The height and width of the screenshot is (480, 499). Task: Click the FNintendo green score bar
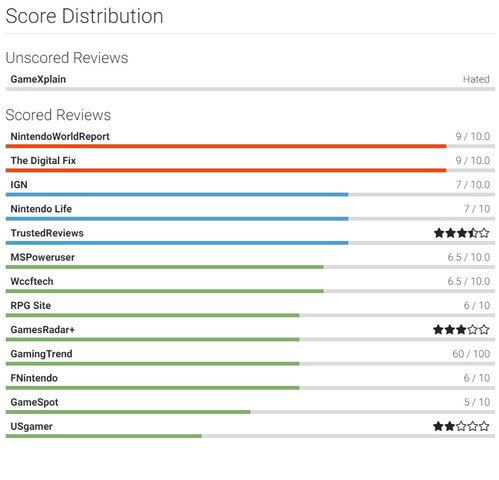[x=153, y=388]
